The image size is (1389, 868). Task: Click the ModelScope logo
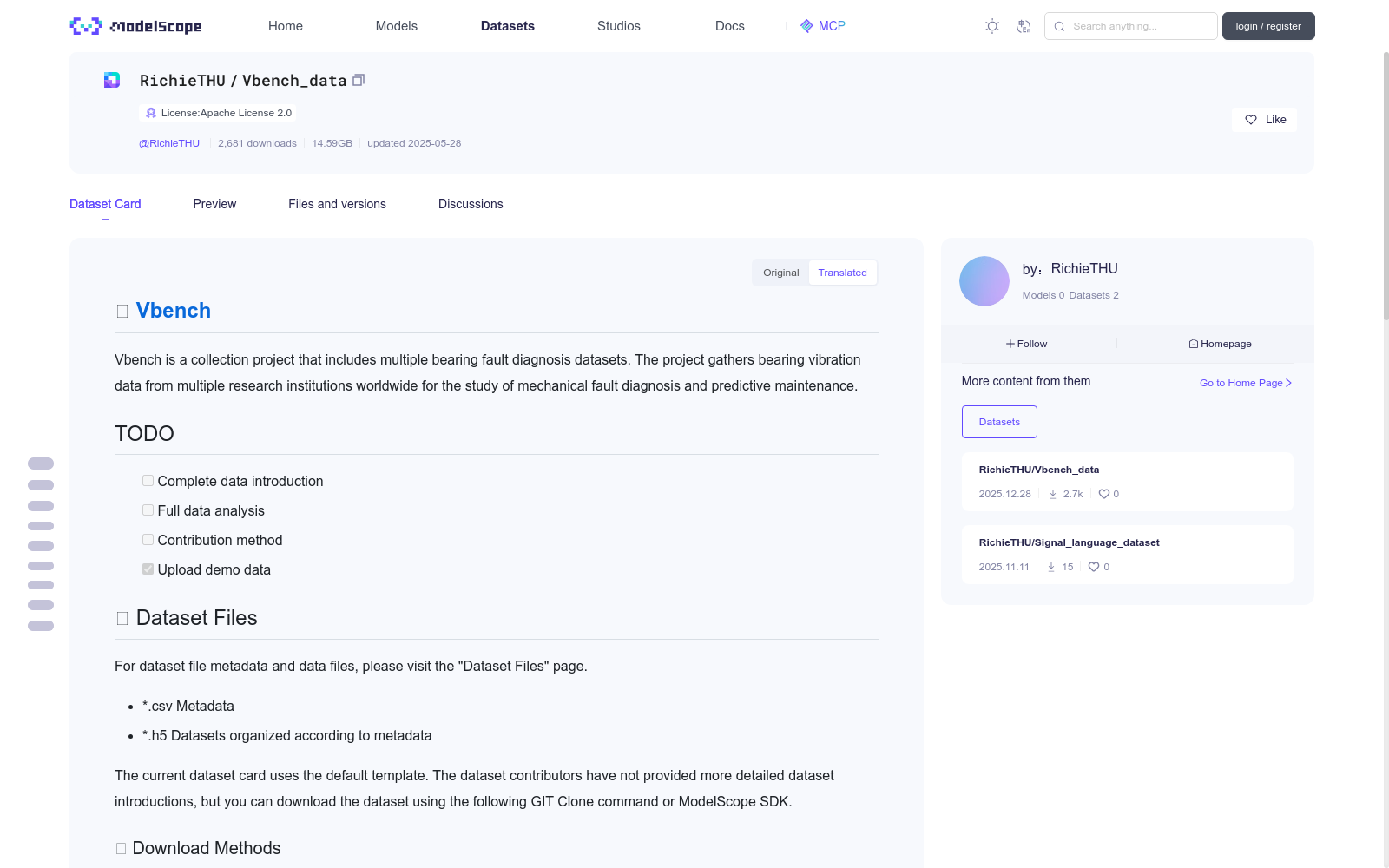[x=136, y=26]
